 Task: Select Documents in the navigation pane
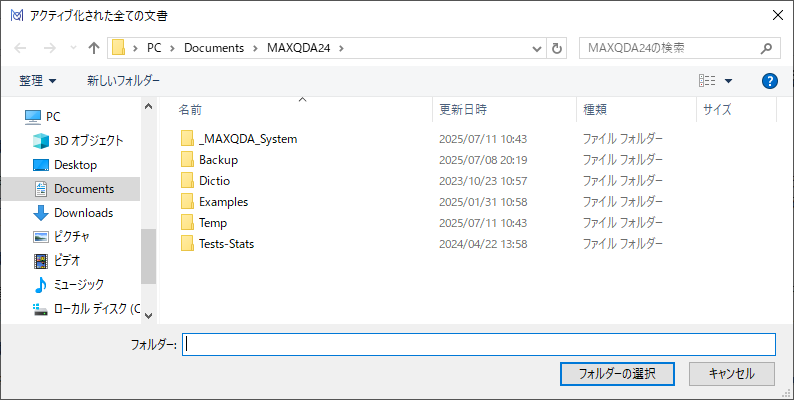[x=71, y=189]
